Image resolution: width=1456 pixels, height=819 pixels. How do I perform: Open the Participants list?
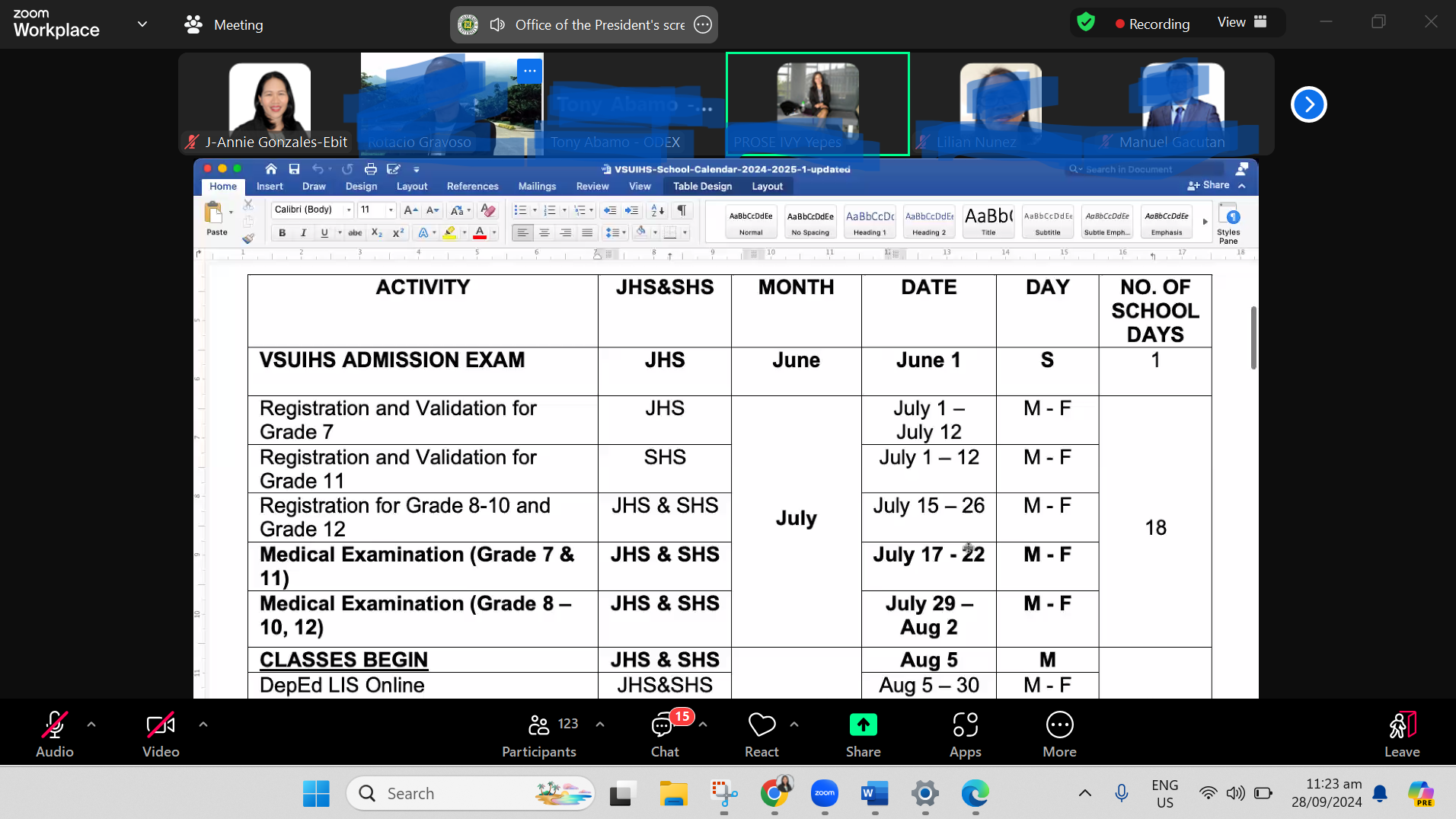(x=539, y=733)
